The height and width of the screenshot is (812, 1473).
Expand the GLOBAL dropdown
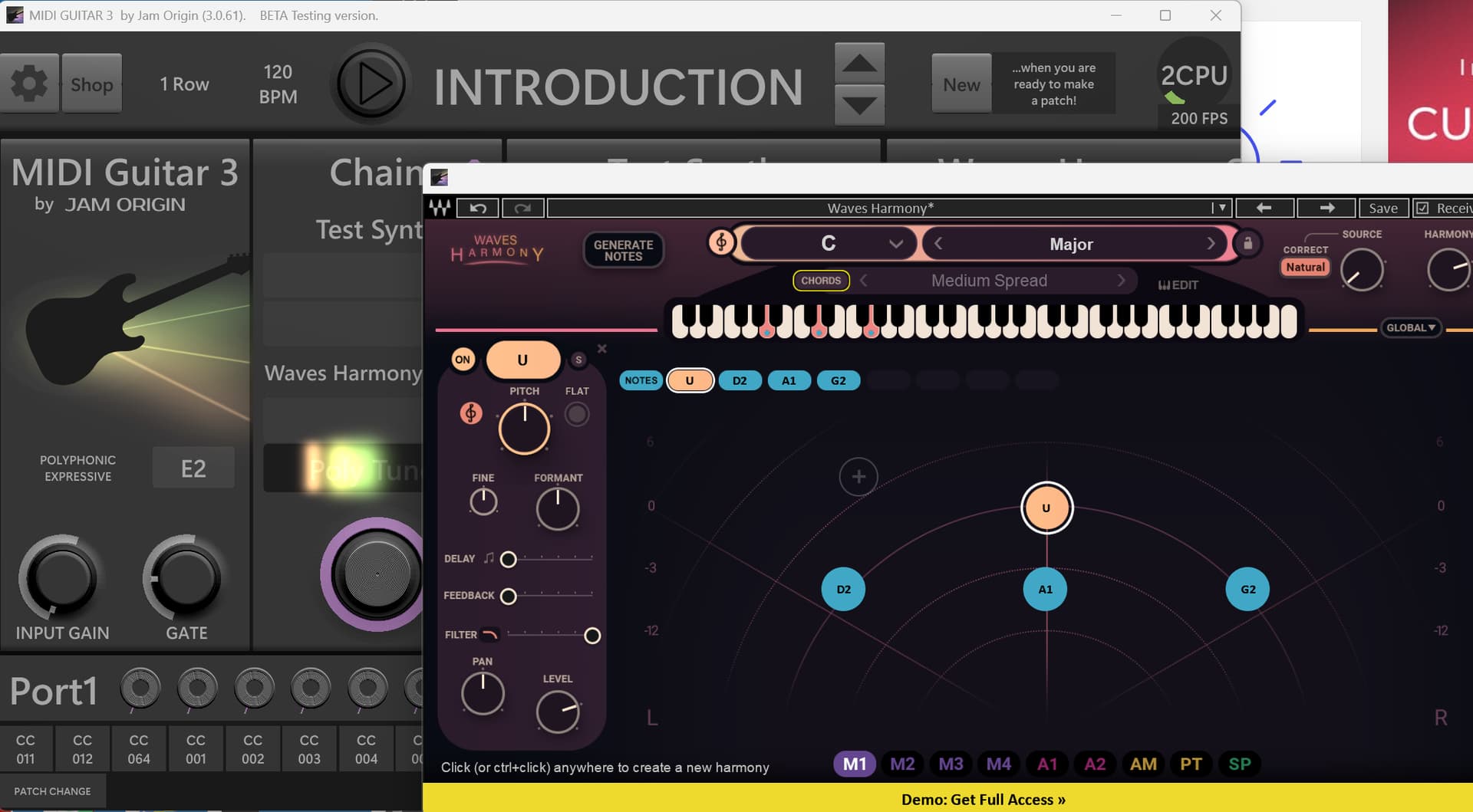coord(1410,327)
